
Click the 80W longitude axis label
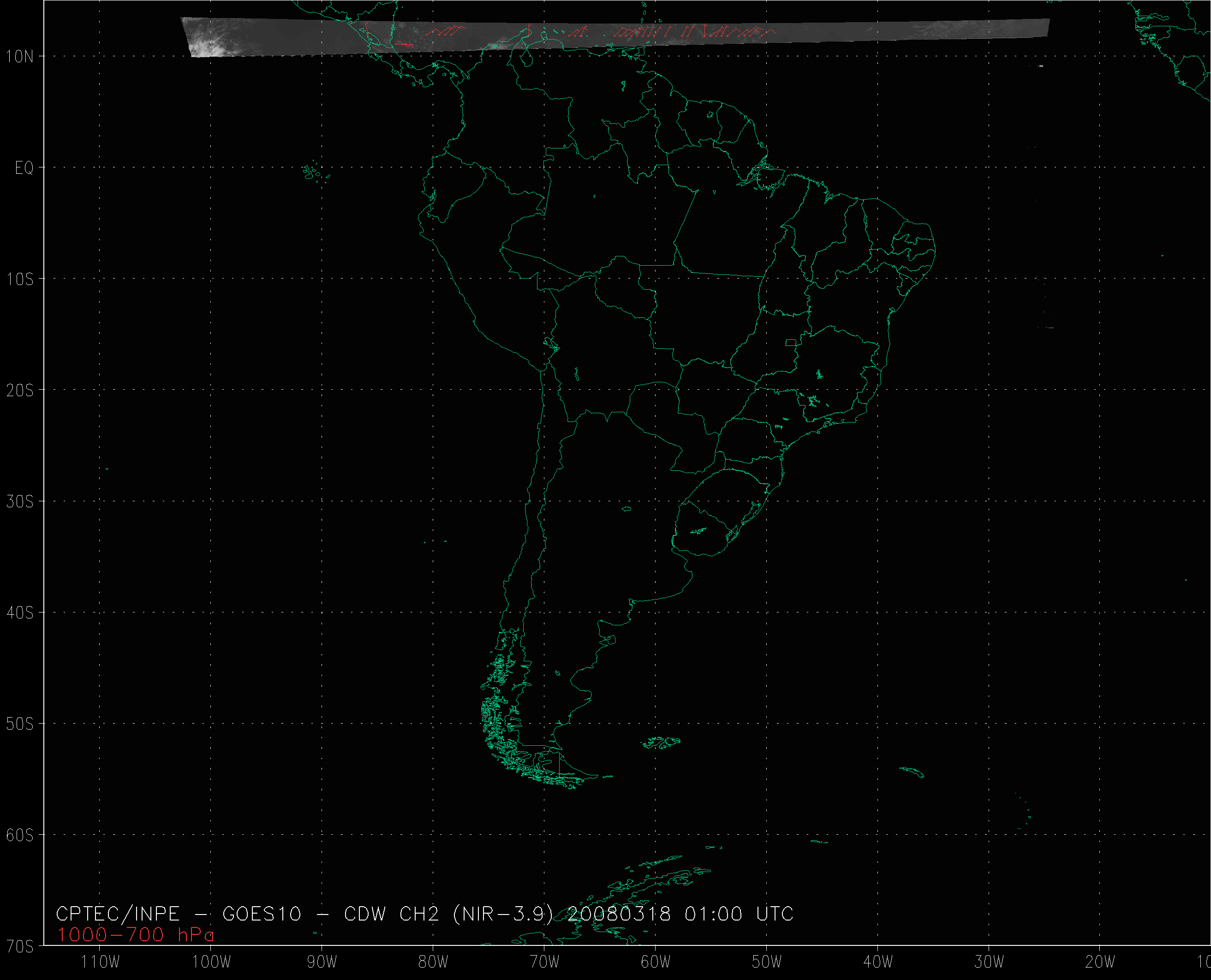pyautogui.click(x=433, y=962)
